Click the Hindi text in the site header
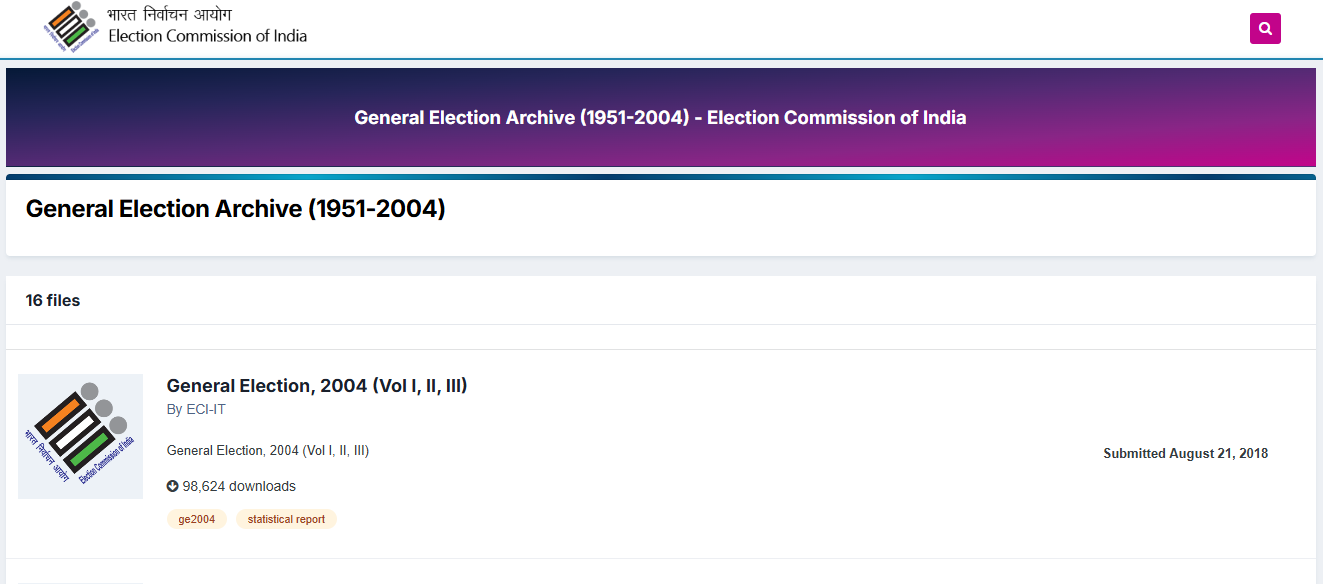Viewport: 1323px width, 584px height. [170, 14]
